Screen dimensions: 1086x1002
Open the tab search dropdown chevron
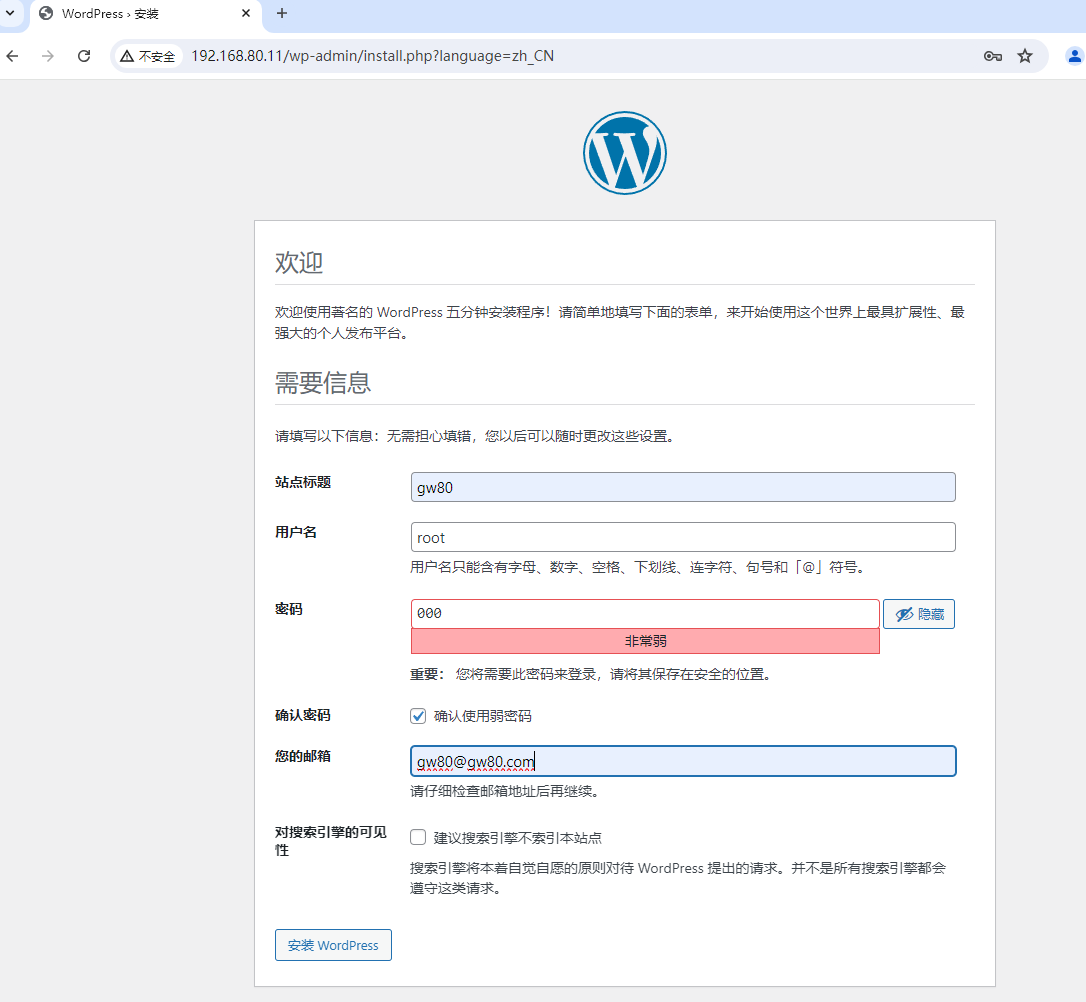click(10, 13)
